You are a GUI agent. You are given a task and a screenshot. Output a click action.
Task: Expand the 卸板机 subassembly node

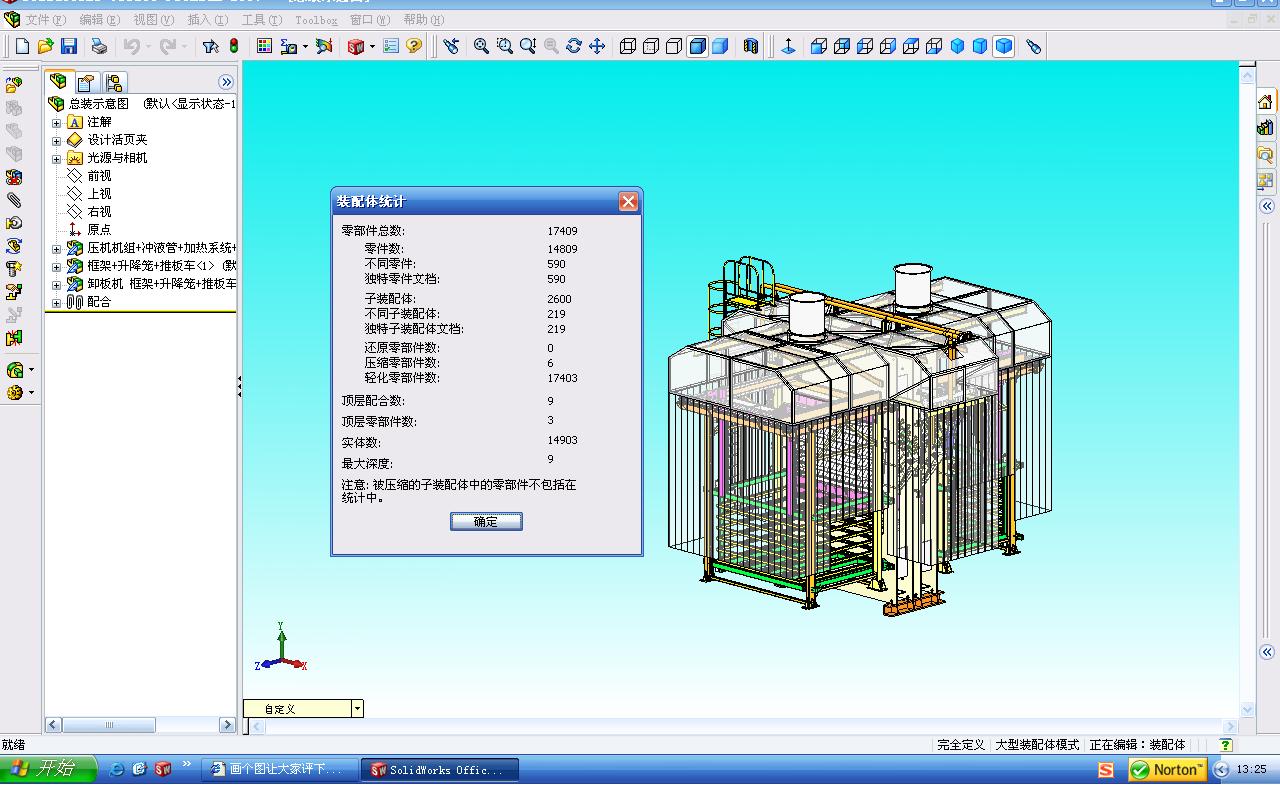[57, 285]
